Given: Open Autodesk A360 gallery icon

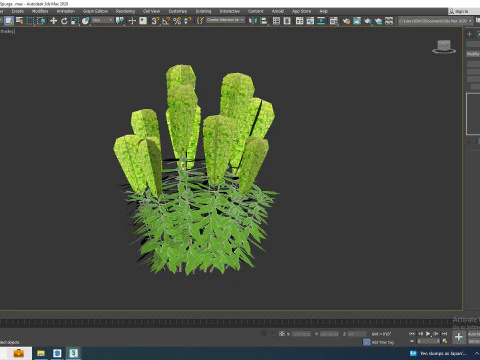Looking at the screenshot, I should point(389,21).
